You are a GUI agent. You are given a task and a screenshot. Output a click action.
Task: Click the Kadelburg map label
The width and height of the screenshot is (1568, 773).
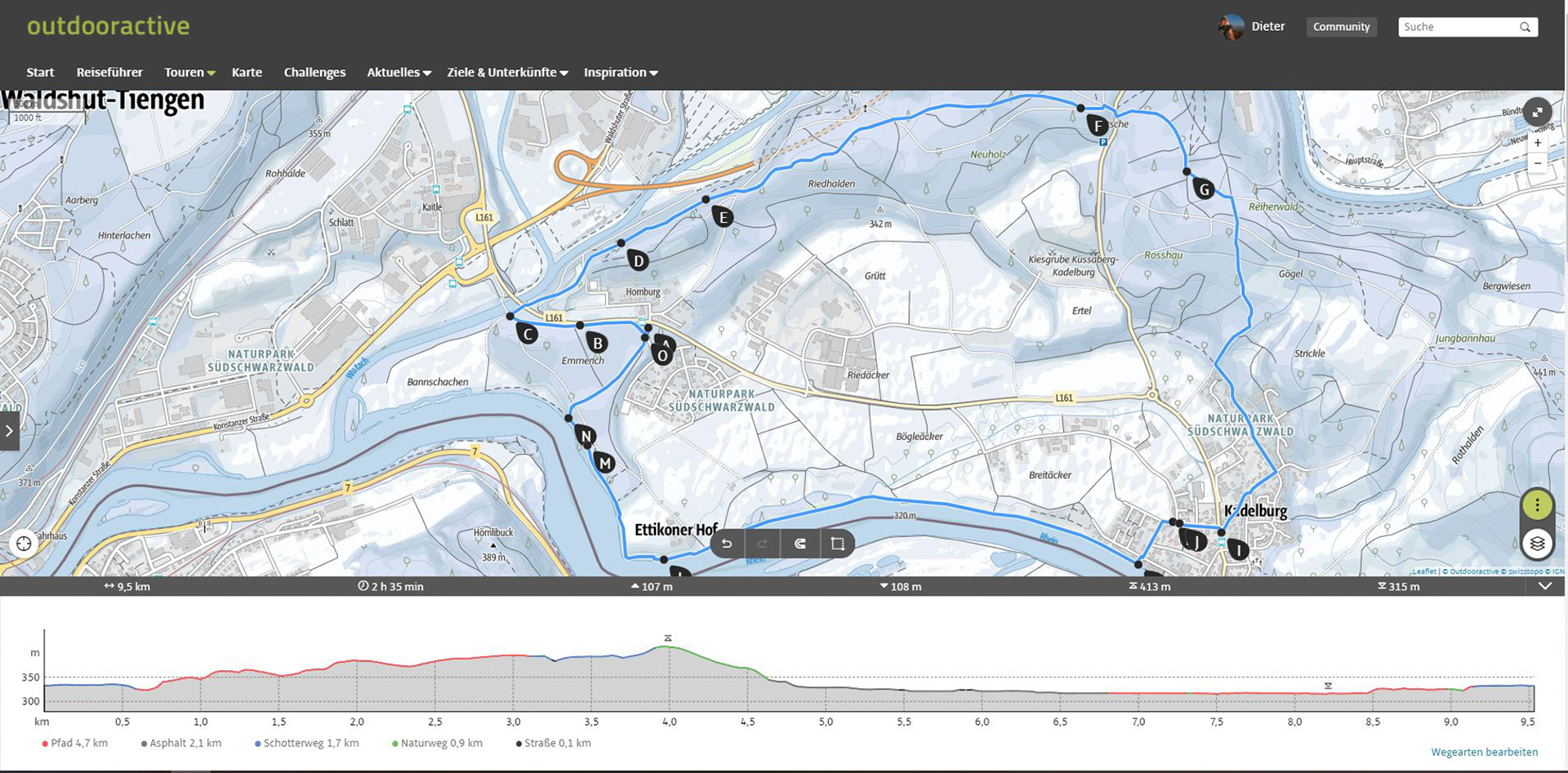tap(1255, 511)
